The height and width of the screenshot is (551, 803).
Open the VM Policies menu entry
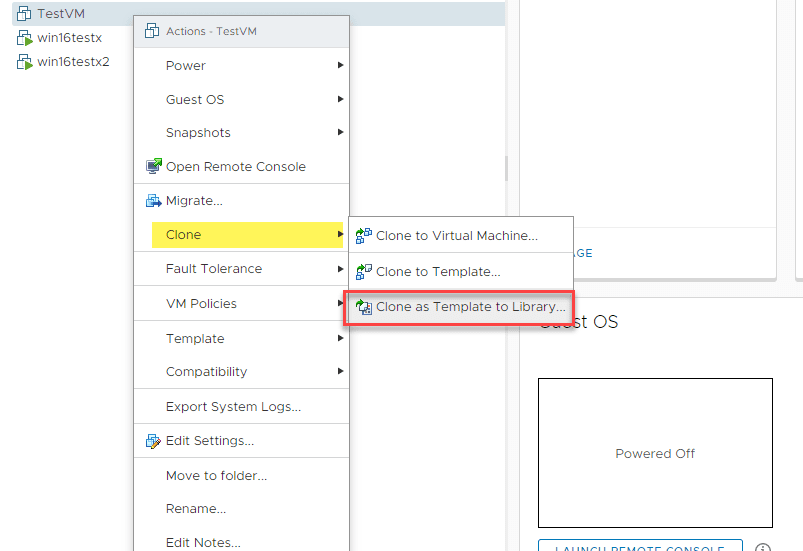[242, 304]
